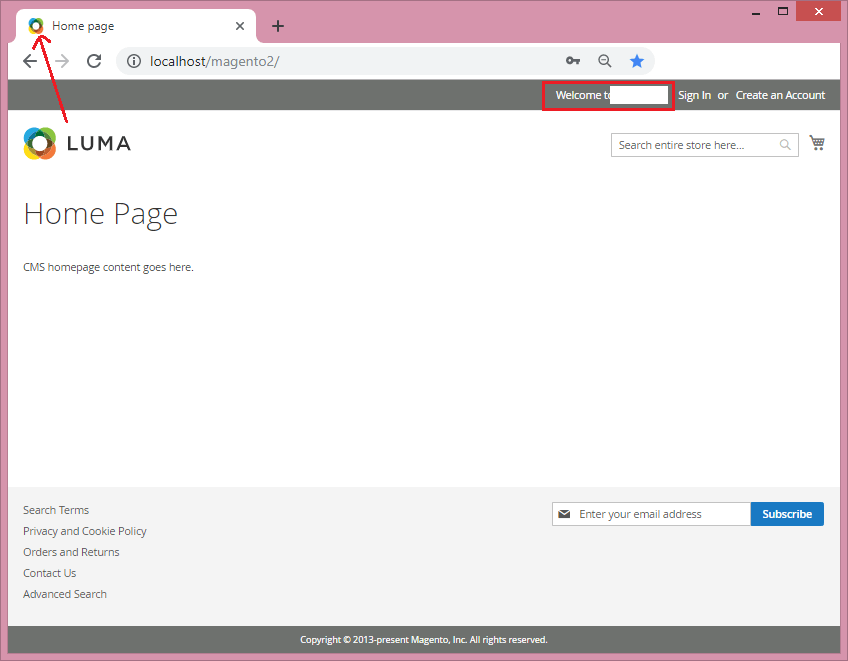The image size is (848, 661).
Task: Click the browser back arrow
Action: click(30, 61)
